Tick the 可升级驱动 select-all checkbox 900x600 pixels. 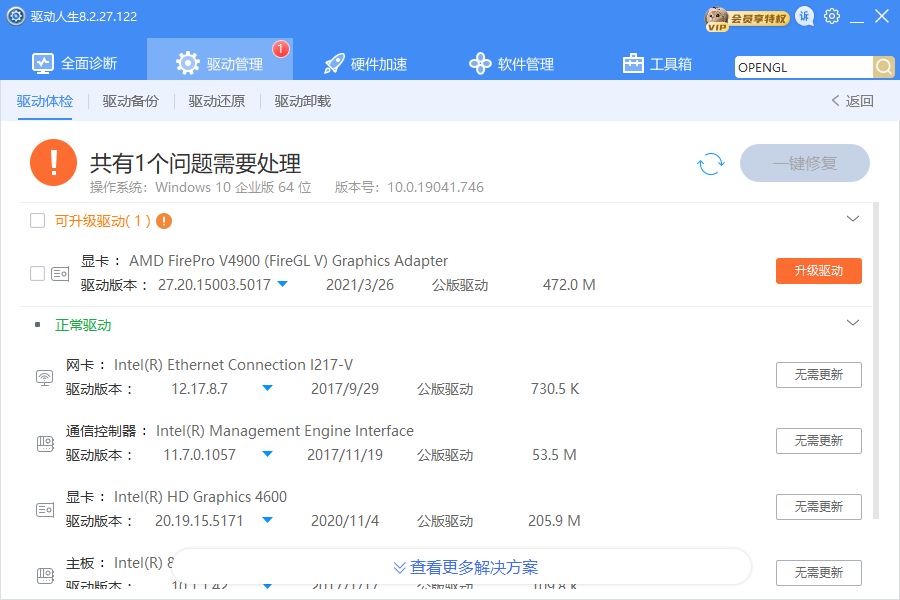click(x=37, y=220)
